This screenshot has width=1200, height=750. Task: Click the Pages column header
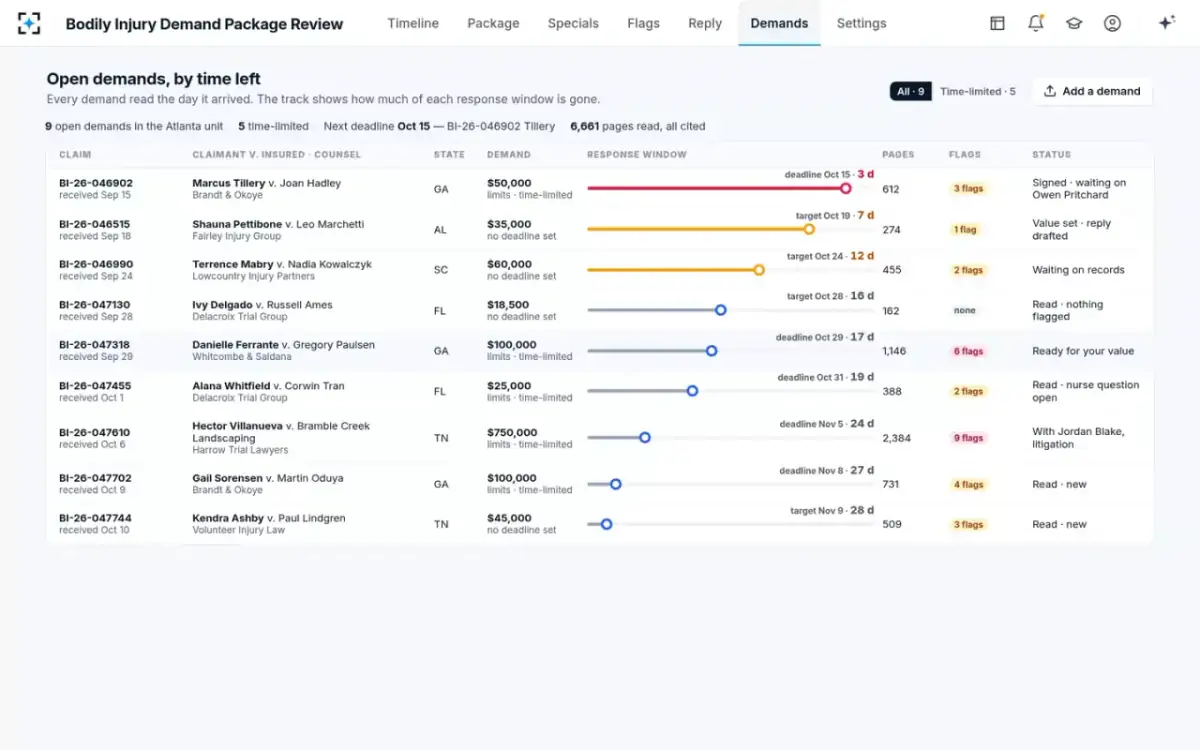(898, 155)
